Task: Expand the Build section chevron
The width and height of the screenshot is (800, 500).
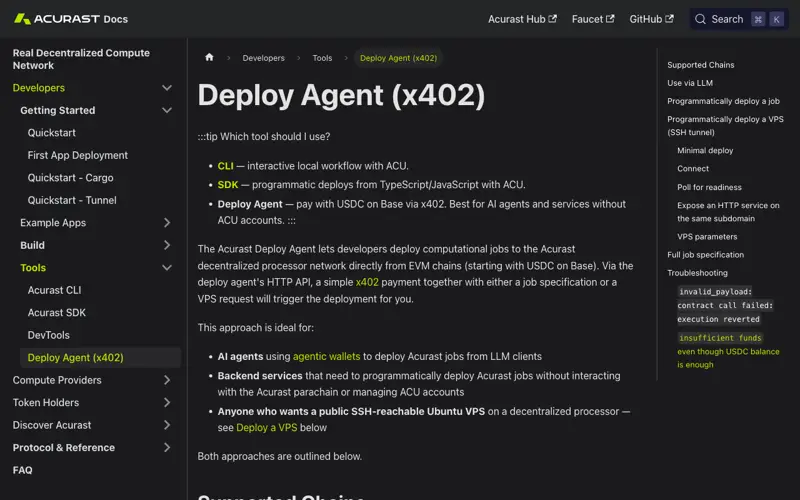Action: point(167,245)
